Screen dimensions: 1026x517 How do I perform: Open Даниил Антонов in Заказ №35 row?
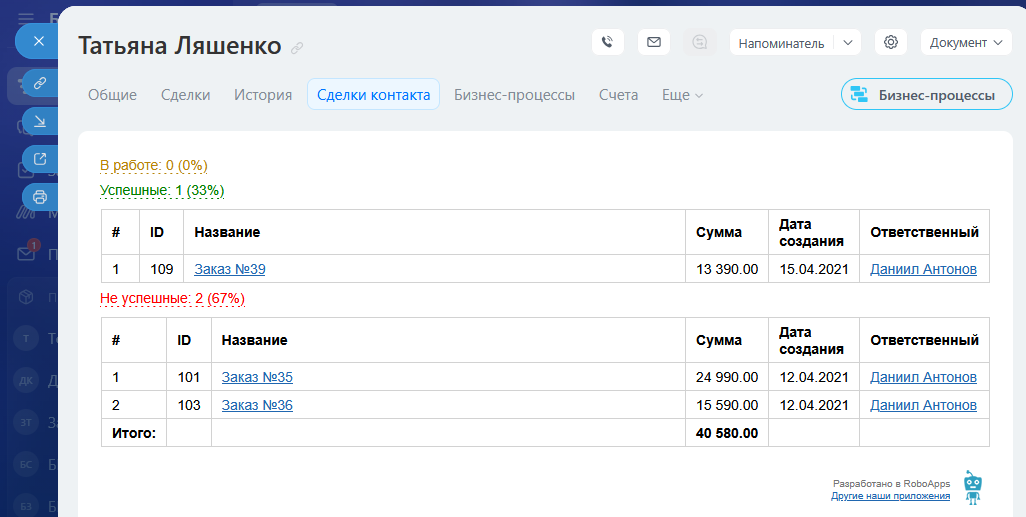[923, 378]
